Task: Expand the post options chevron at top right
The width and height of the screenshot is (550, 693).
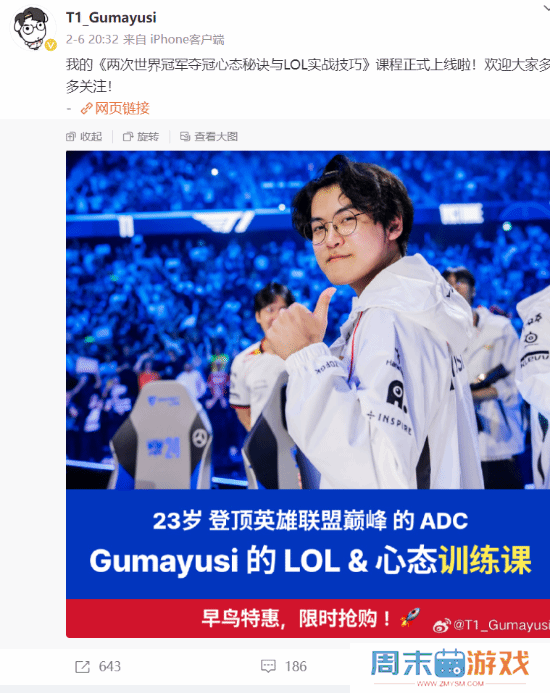Action: pyautogui.click(x=546, y=8)
